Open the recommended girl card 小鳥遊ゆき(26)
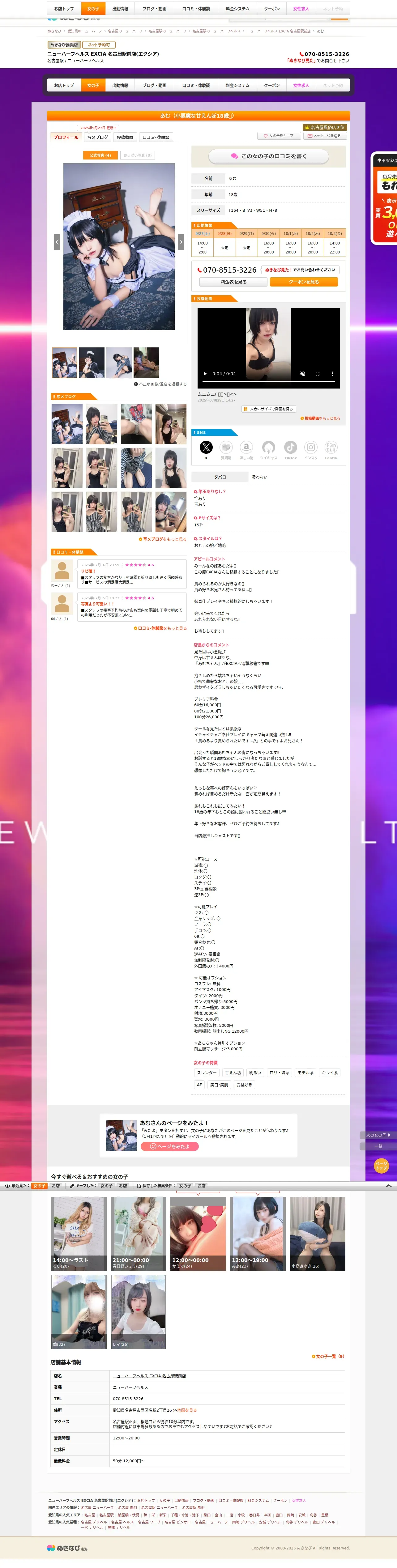 317,1233
